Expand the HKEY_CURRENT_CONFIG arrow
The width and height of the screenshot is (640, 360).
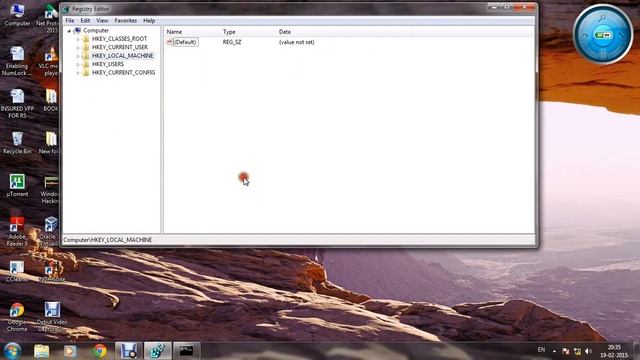coord(78,73)
